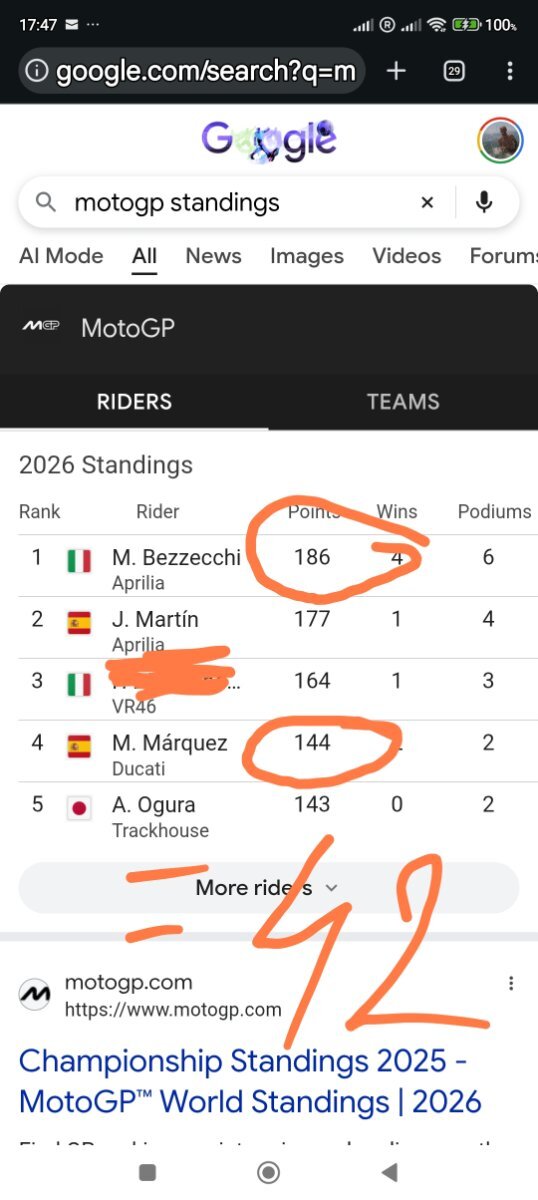Open Championship Standings 2025 result link

250,1081
